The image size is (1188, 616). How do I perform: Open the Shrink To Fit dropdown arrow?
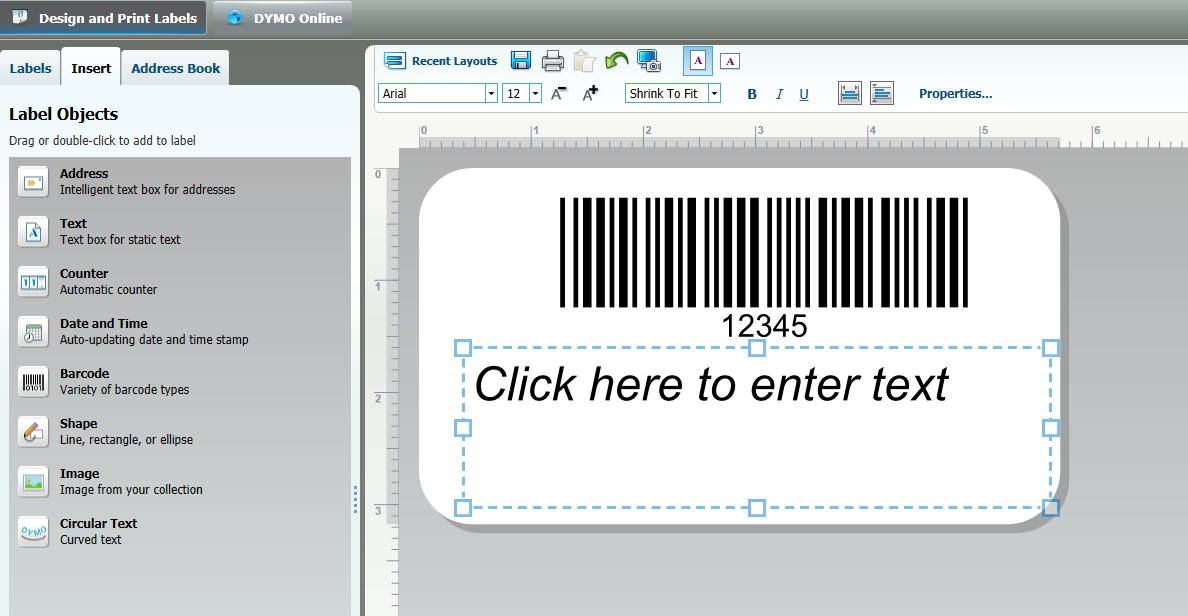click(714, 93)
